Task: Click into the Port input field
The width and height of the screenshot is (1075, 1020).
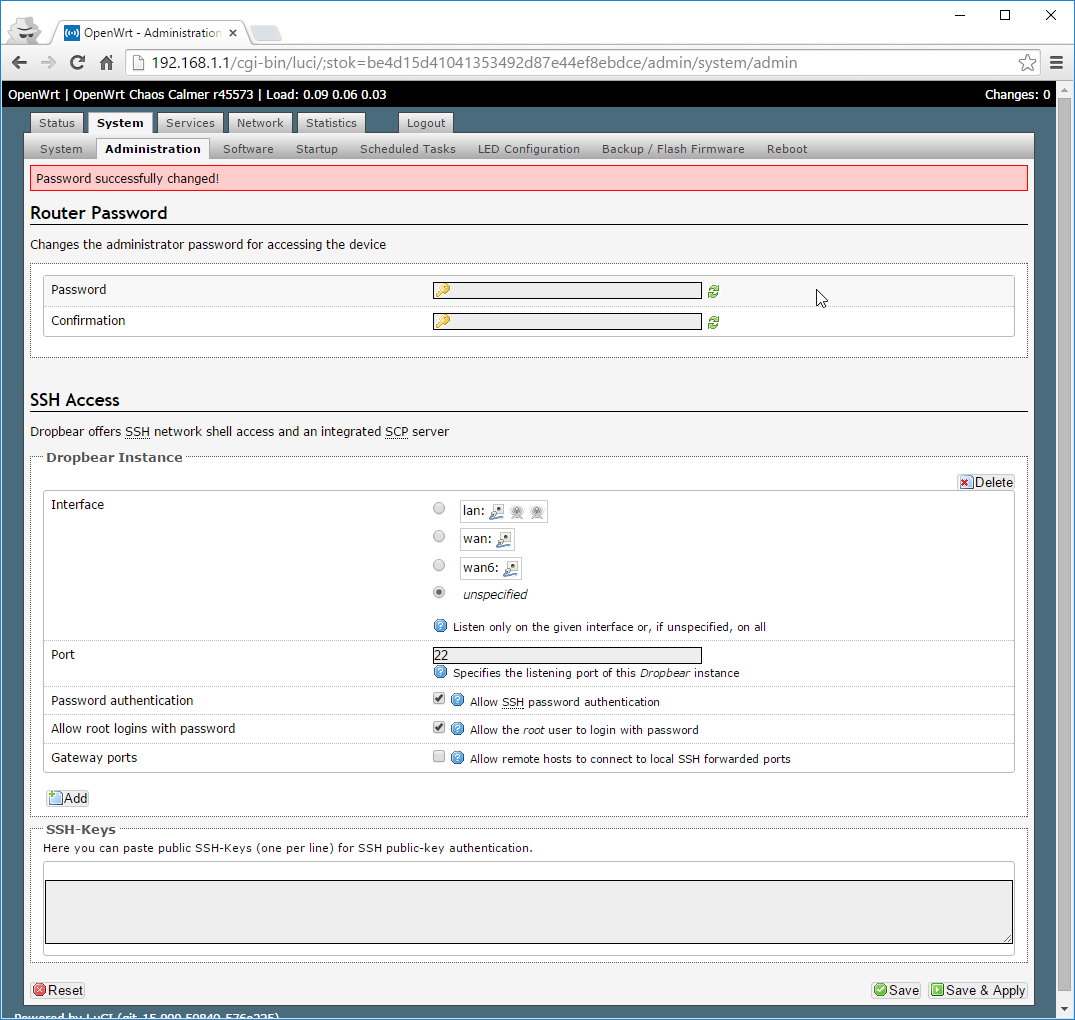Action: coord(567,655)
